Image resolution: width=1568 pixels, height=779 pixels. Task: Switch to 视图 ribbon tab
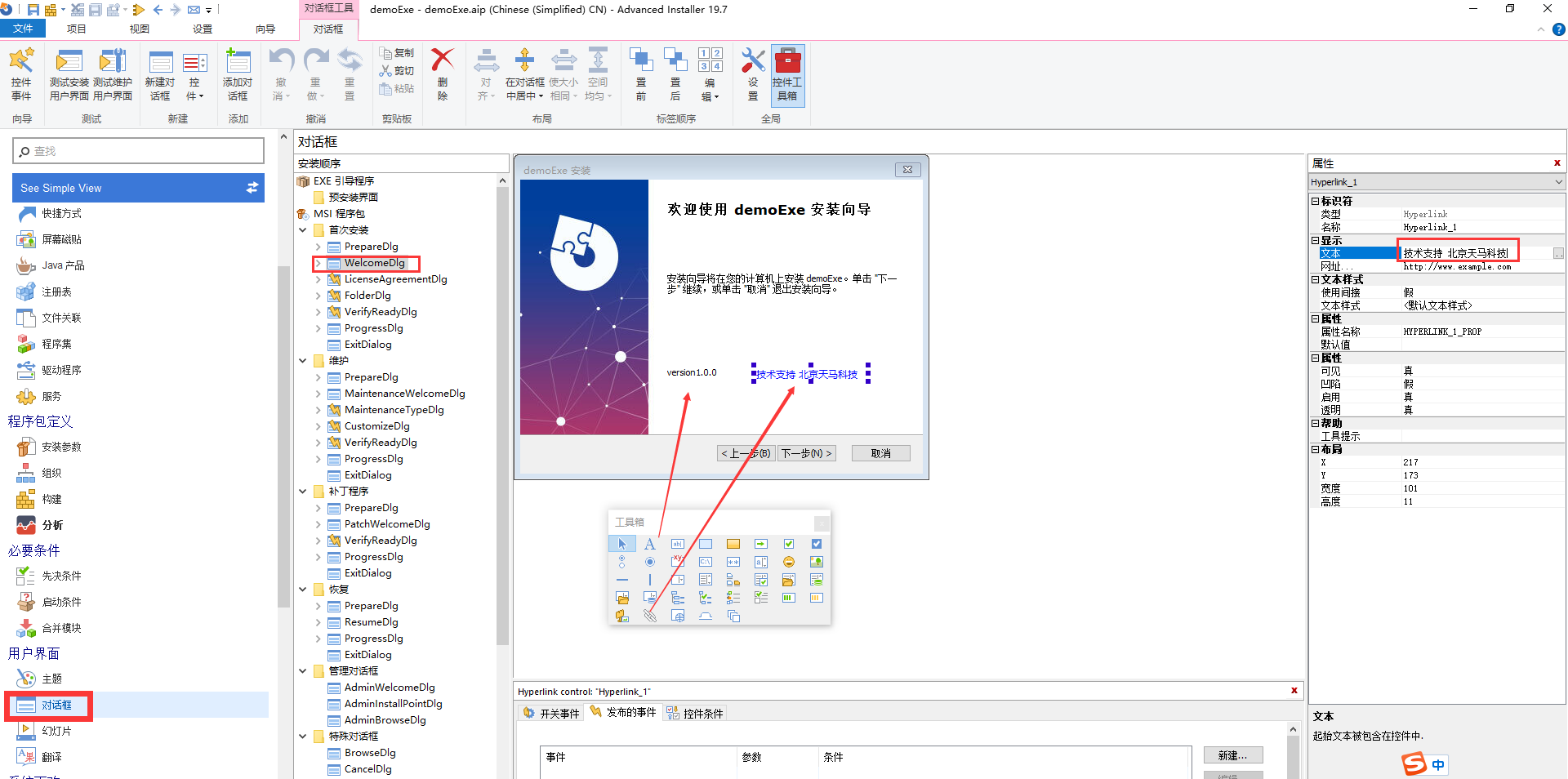click(140, 29)
